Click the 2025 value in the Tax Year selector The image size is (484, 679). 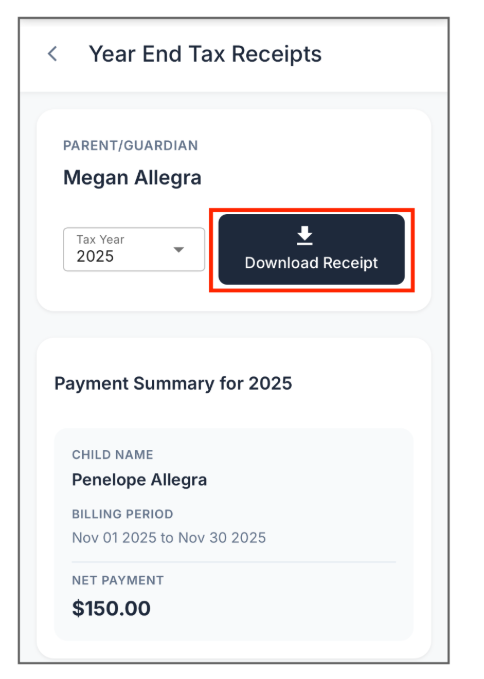tap(95, 256)
